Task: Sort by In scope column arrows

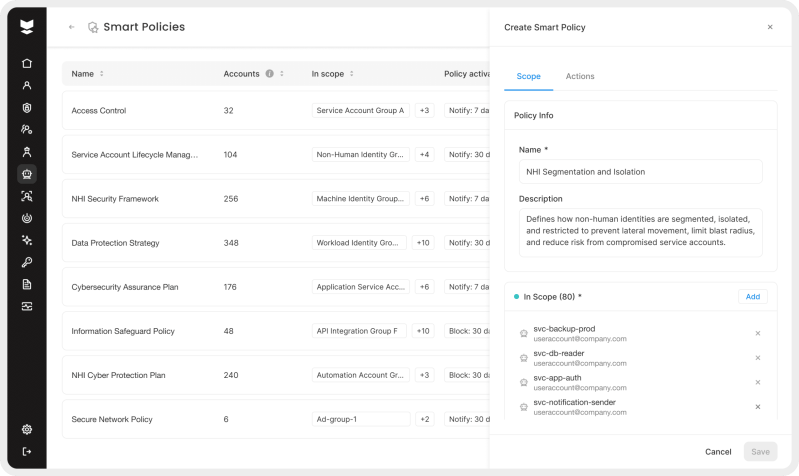Action: pos(352,73)
